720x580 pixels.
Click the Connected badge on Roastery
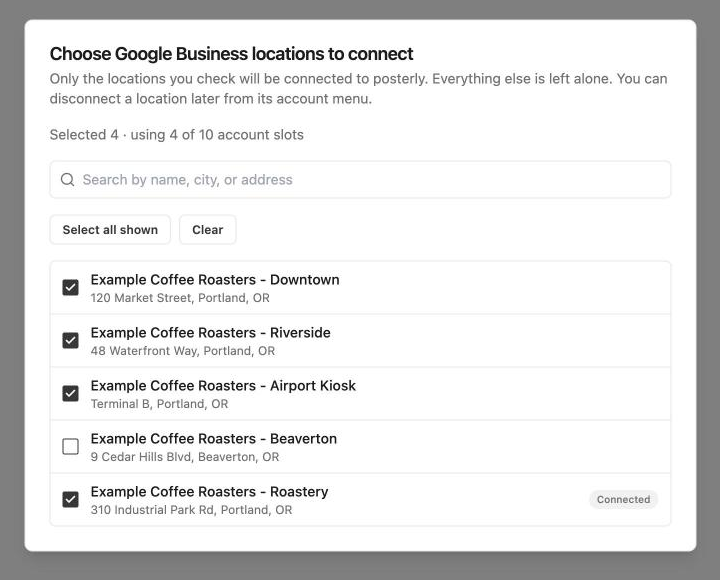pyautogui.click(x=623, y=500)
